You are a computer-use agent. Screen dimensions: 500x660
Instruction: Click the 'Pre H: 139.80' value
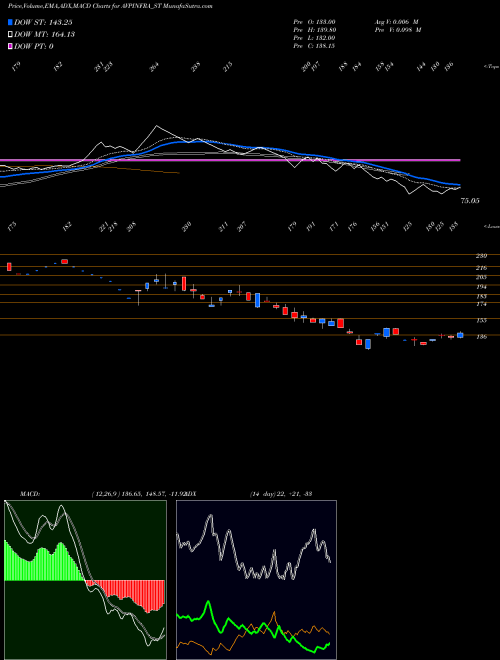[x=314, y=30]
